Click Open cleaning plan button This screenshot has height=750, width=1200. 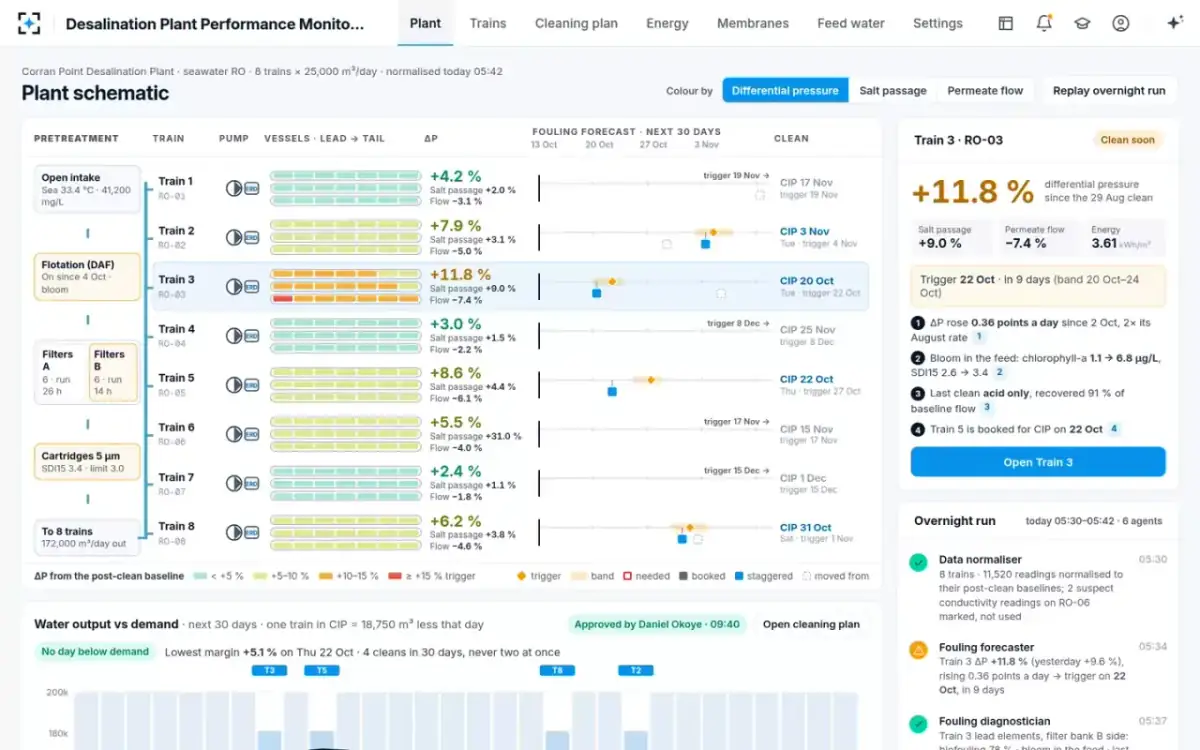point(811,624)
